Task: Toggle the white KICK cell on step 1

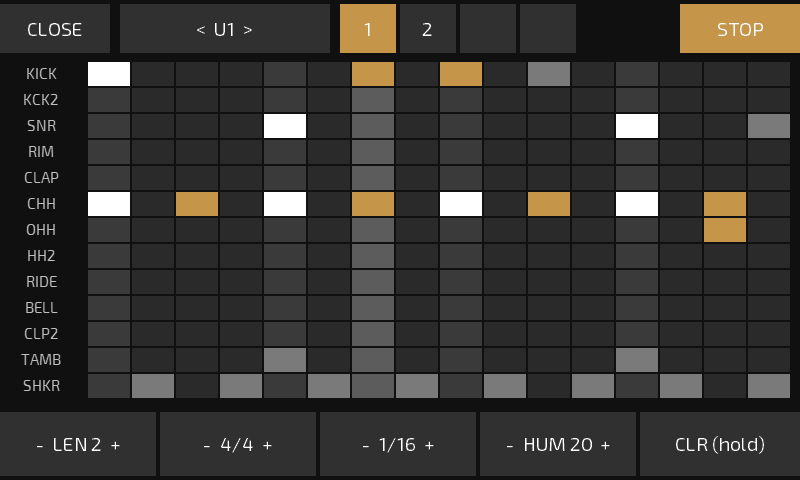Action: click(x=109, y=74)
